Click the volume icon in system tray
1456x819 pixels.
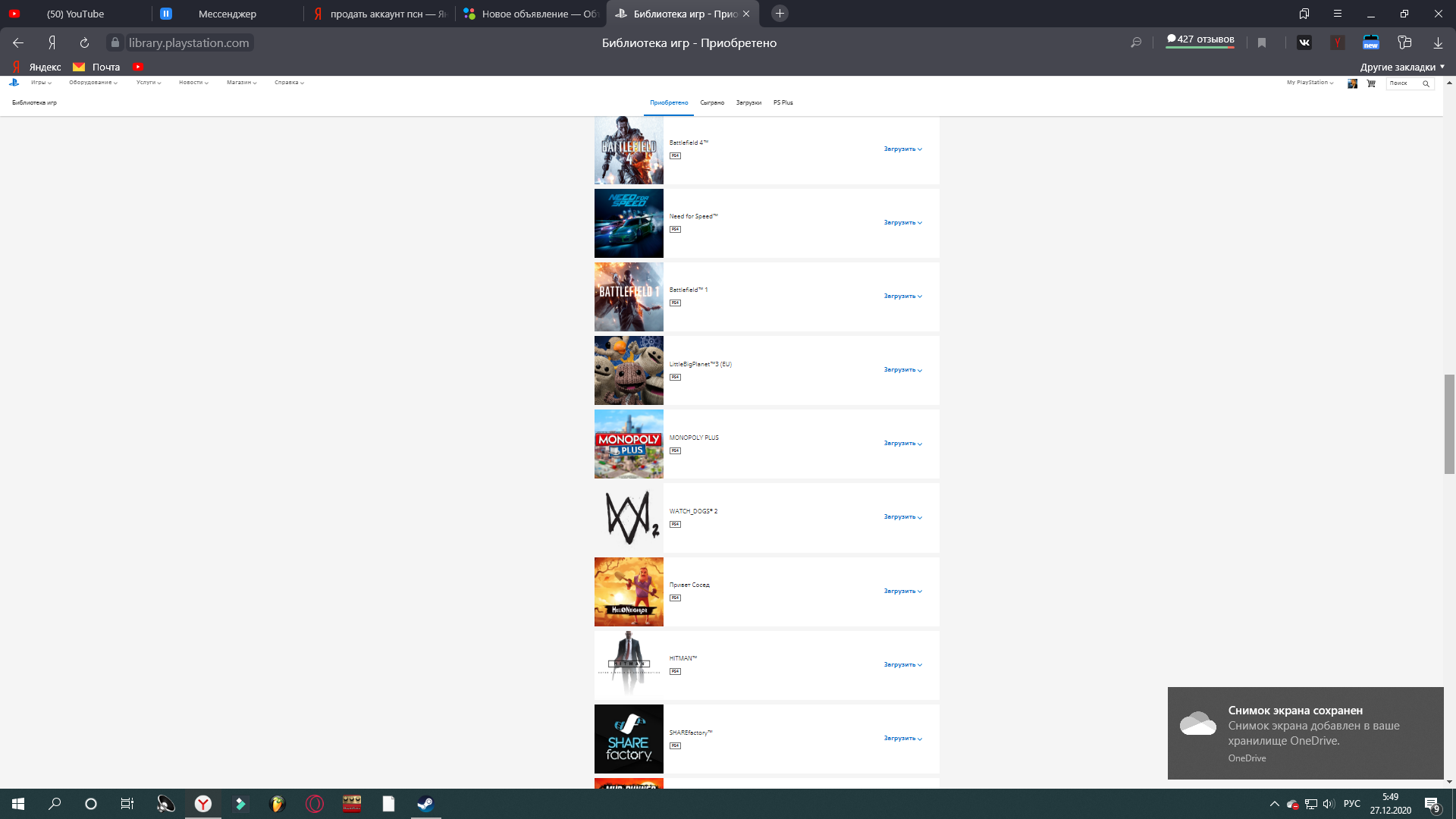click(x=1329, y=804)
